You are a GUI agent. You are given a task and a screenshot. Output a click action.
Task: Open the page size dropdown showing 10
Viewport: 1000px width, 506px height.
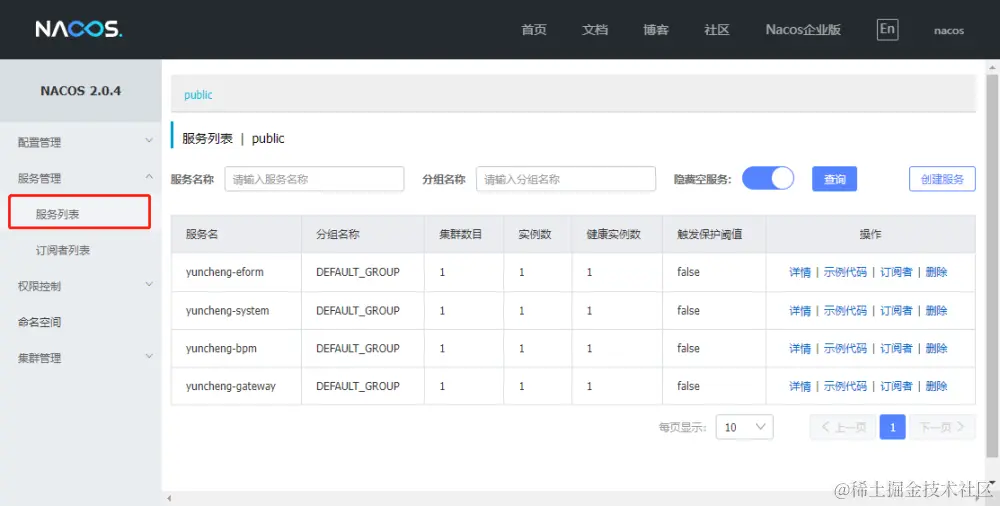point(744,427)
